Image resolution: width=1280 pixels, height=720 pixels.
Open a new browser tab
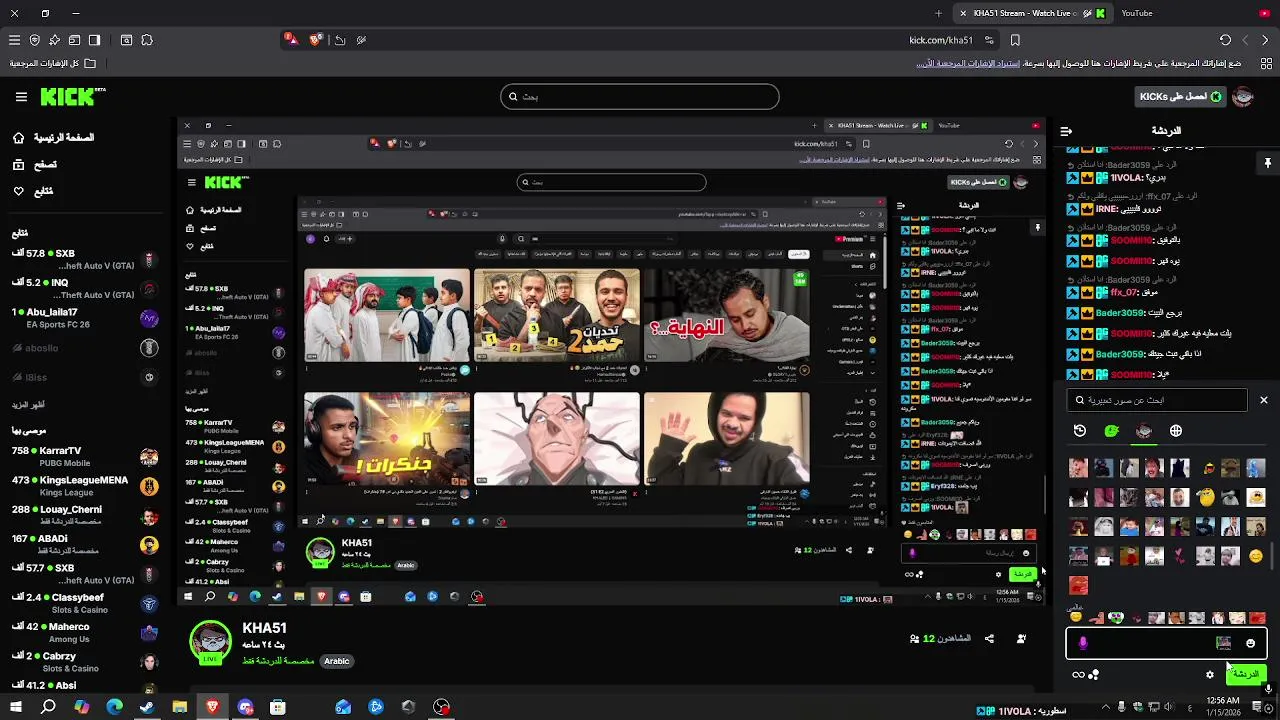coord(938,13)
